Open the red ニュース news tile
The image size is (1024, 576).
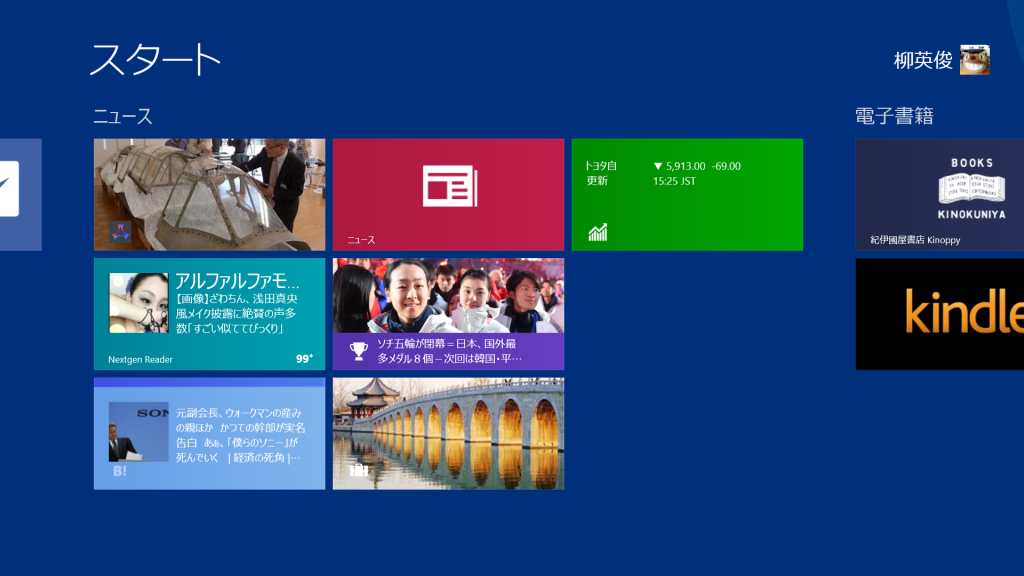point(448,195)
